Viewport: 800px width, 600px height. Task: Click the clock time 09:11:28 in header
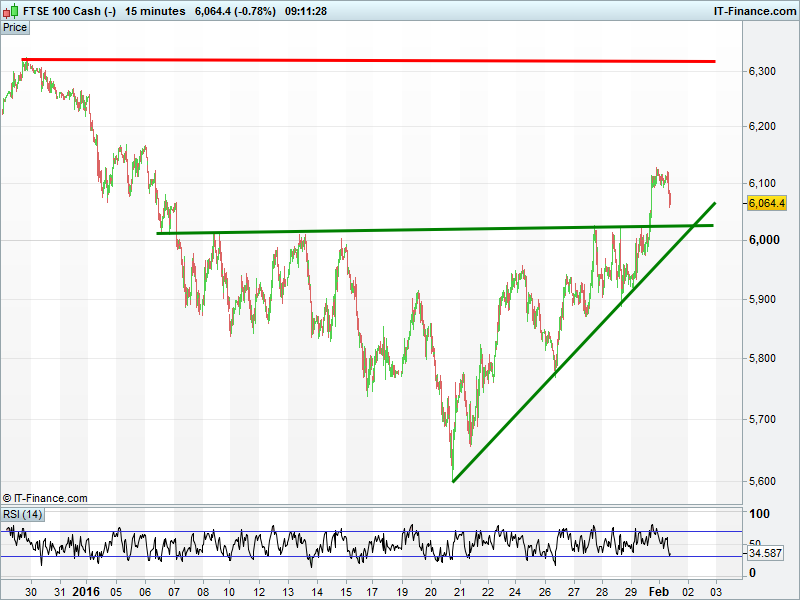[306, 11]
